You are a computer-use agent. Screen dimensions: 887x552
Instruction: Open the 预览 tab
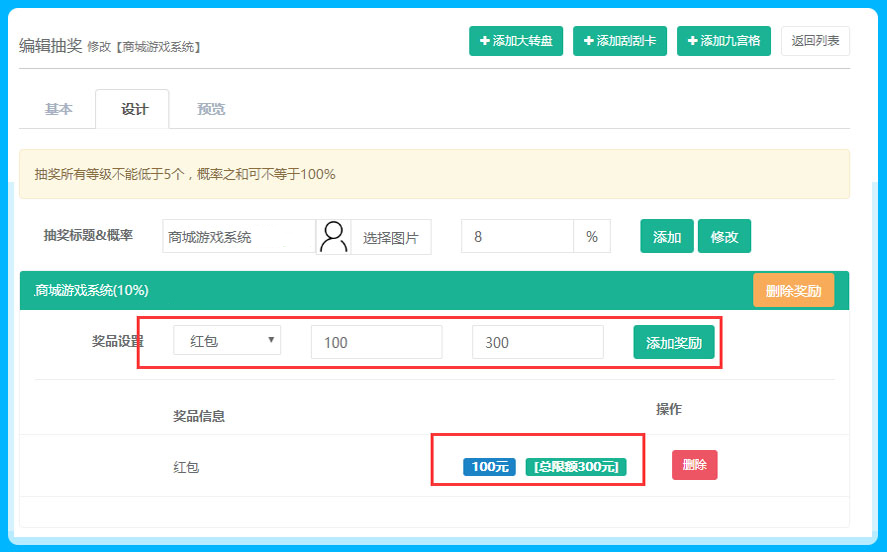211,110
